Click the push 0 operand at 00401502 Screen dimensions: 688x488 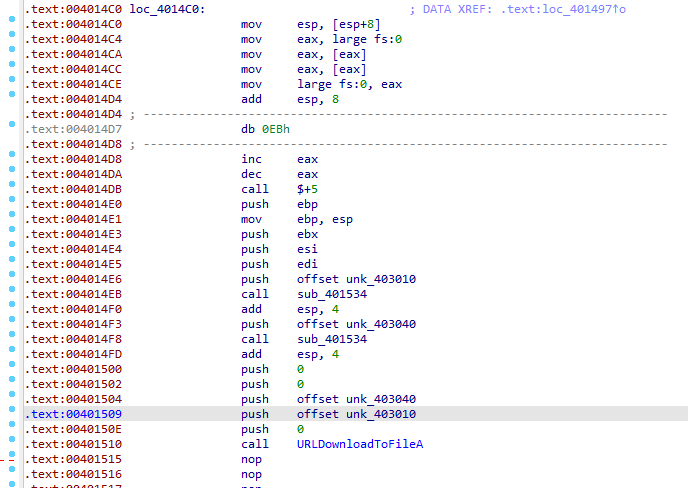coord(300,384)
